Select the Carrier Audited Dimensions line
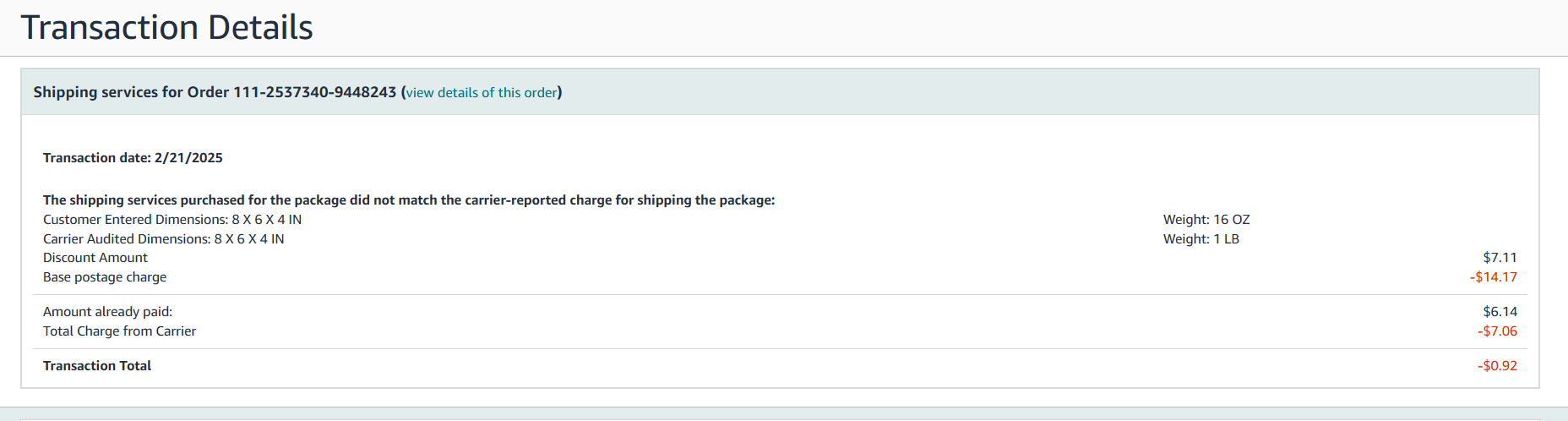 (164, 239)
